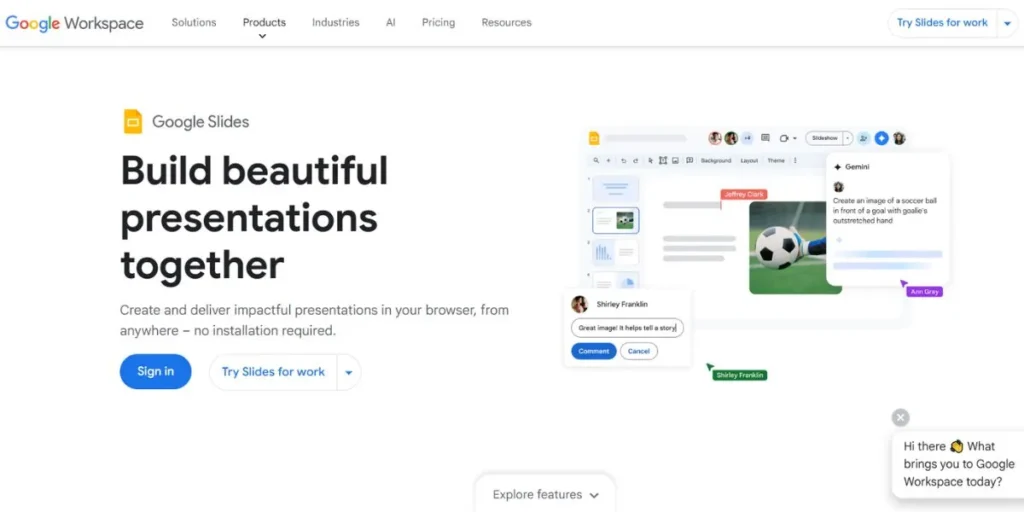Viewport: 1024px width, 512px height.
Task: Click the green Shirley Franklin cursor label
Action: [x=740, y=375]
